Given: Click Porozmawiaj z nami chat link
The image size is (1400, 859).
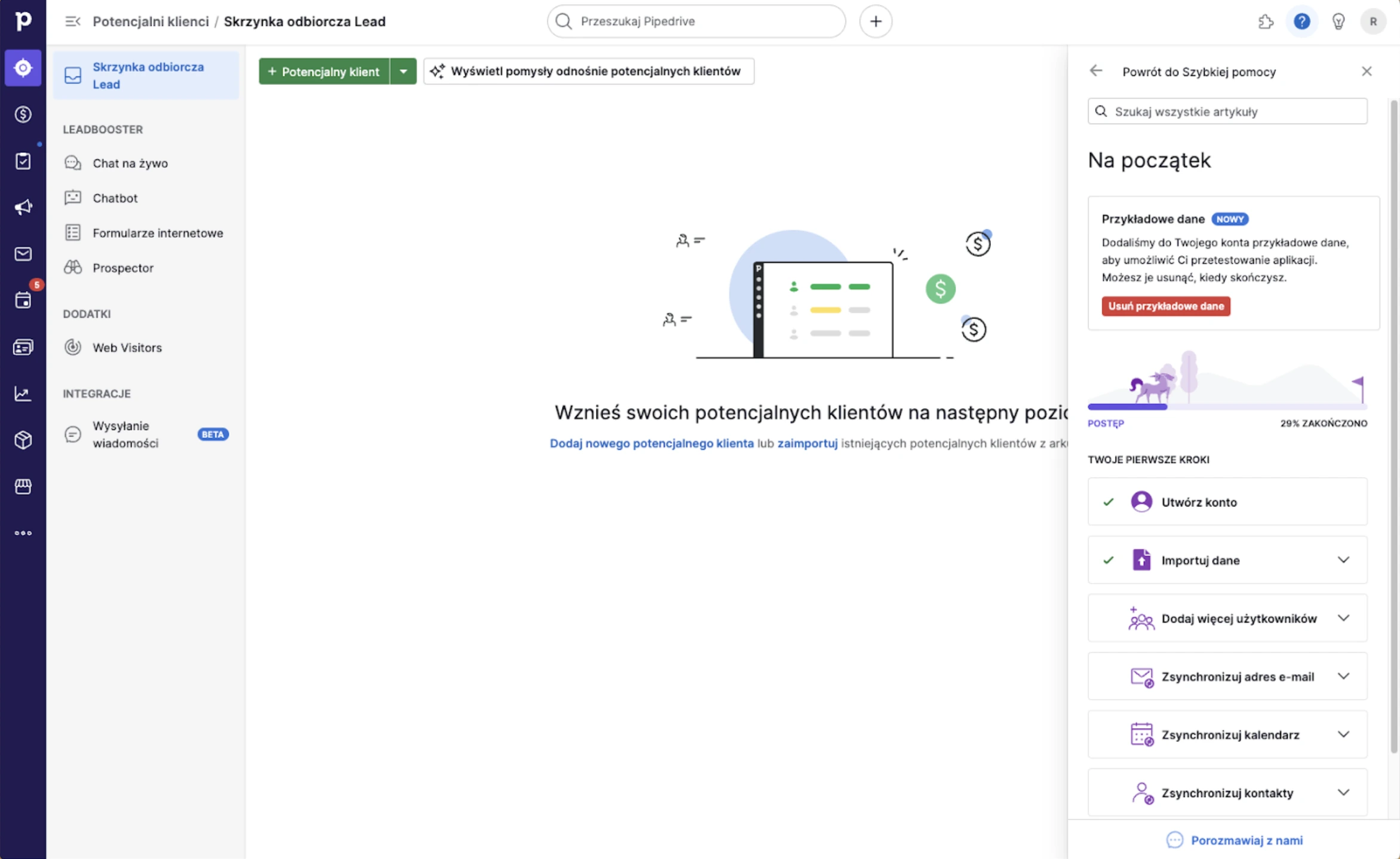Looking at the screenshot, I should point(1234,840).
